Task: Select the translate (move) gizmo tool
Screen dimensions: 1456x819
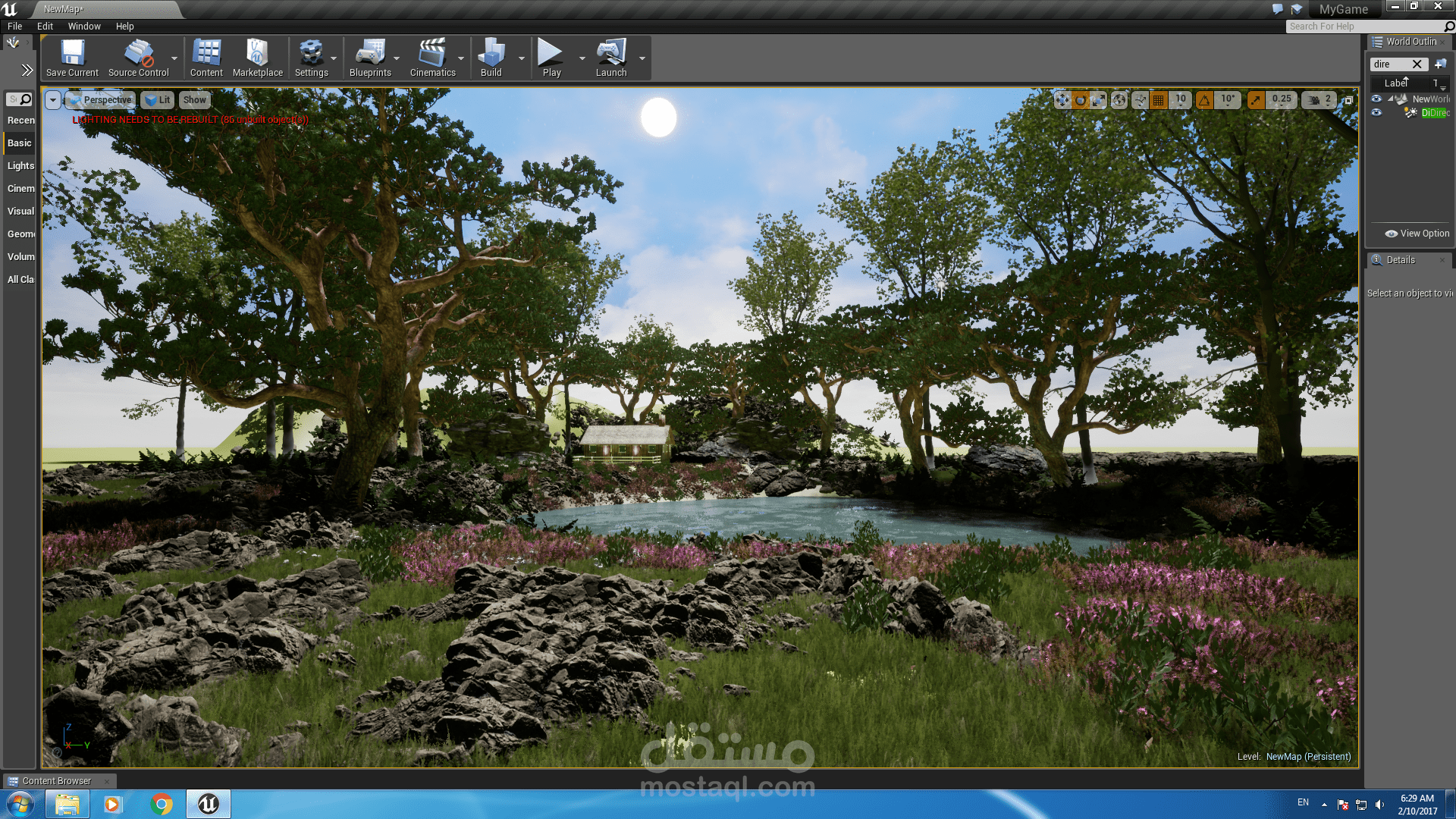Action: [x=1062, y=100]
